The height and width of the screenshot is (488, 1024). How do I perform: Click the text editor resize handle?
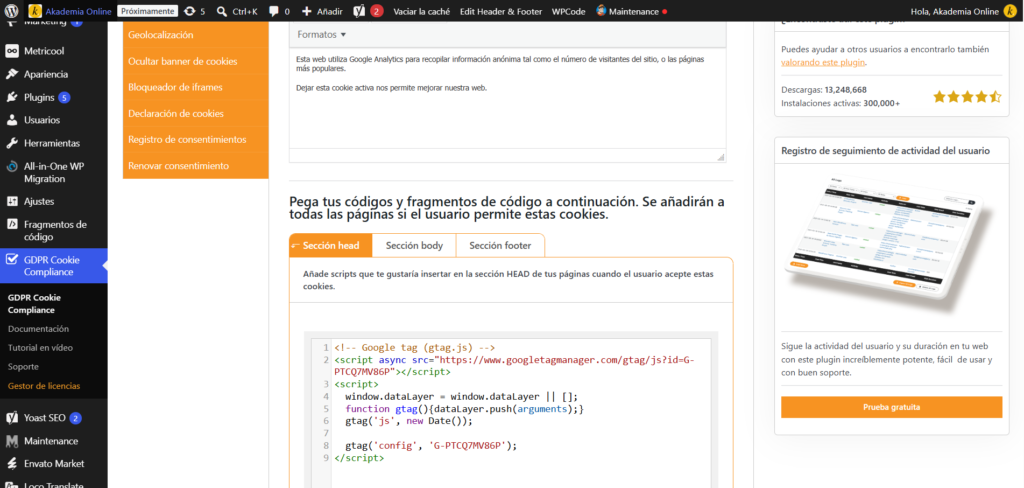[x=721, y=157]
